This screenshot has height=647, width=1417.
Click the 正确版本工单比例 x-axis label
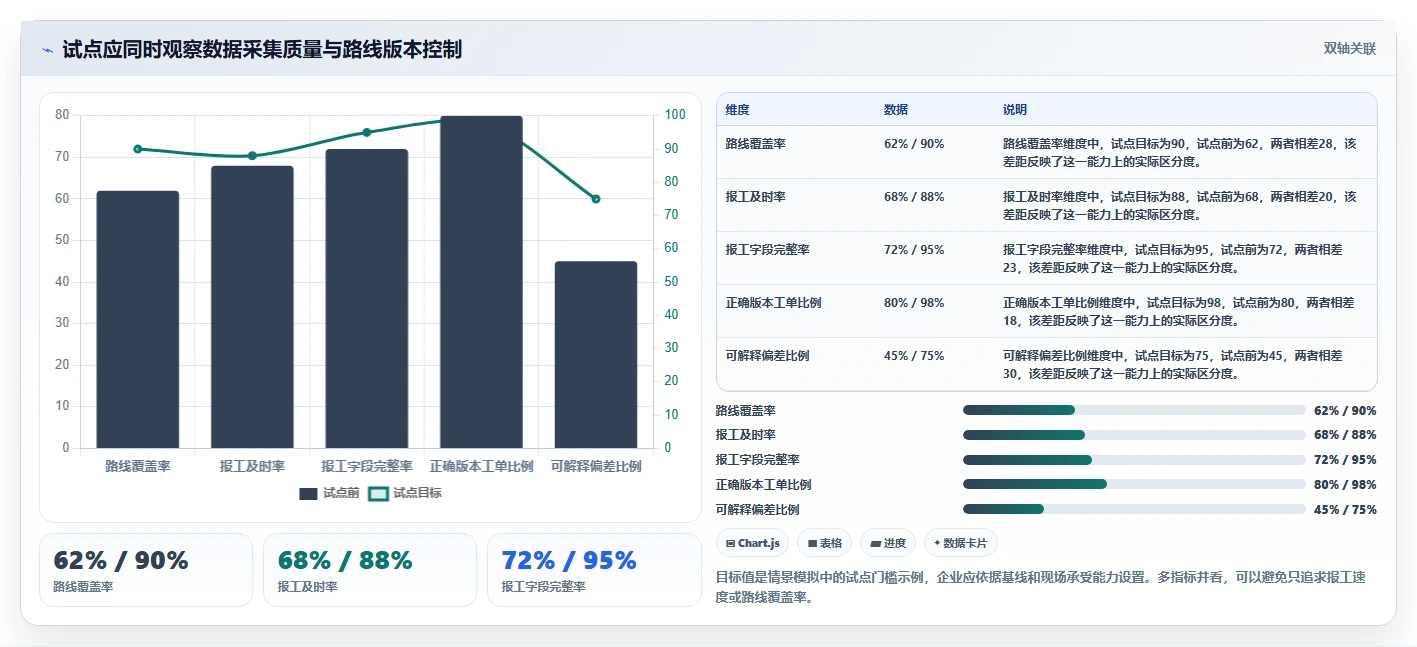point(481,467)
